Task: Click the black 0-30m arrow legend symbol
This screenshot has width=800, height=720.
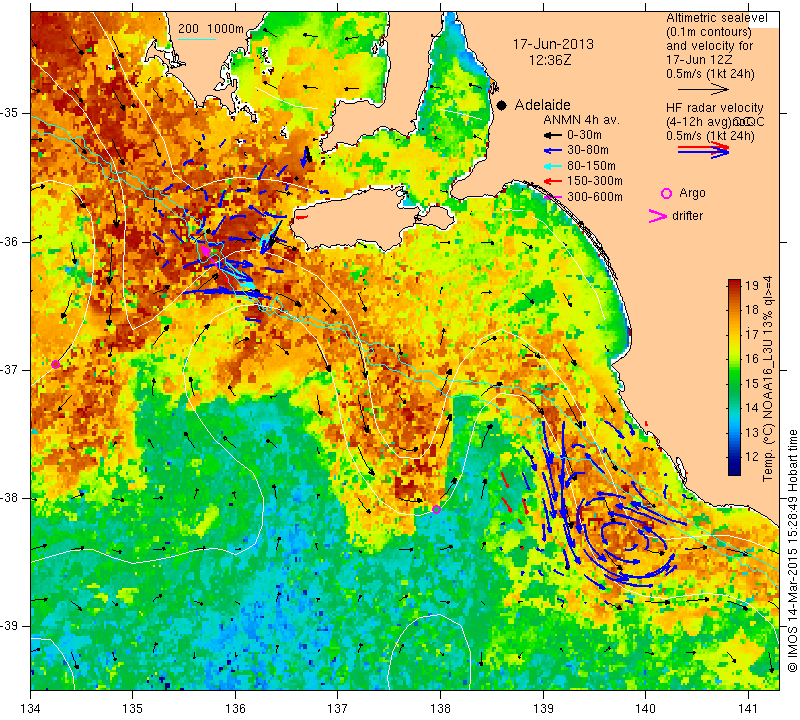Action: click(552, 136)
